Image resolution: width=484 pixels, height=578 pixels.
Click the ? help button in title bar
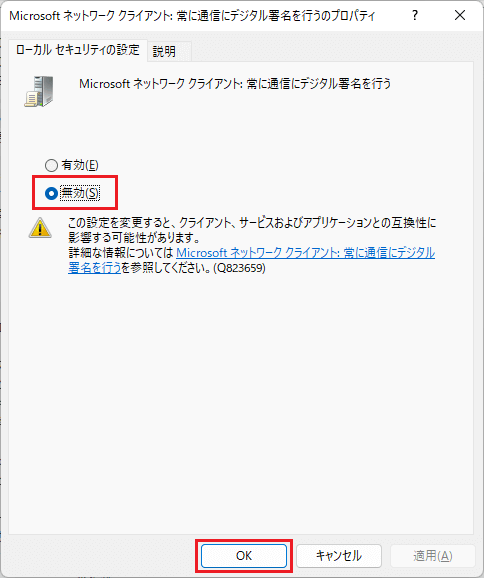(x=415, y=15)
